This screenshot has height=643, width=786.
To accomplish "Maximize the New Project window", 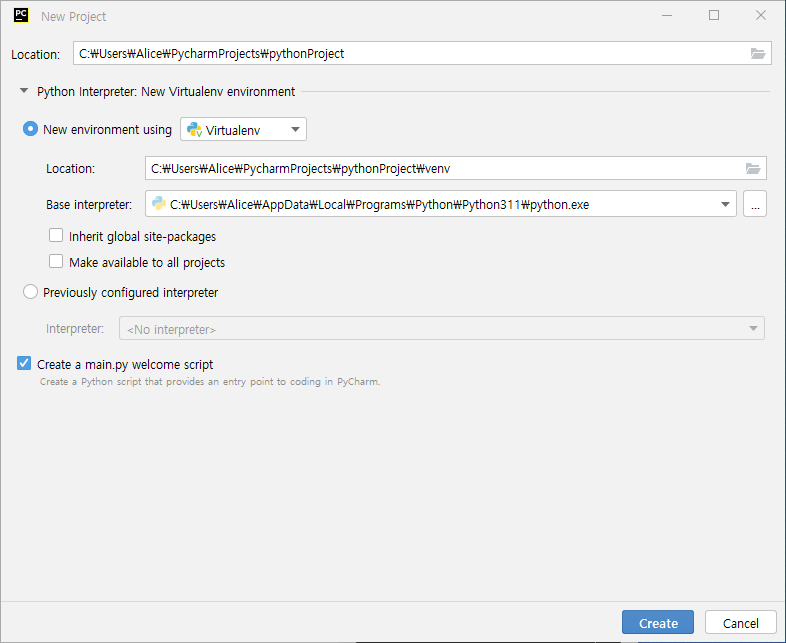I will [x=714, y=16].
